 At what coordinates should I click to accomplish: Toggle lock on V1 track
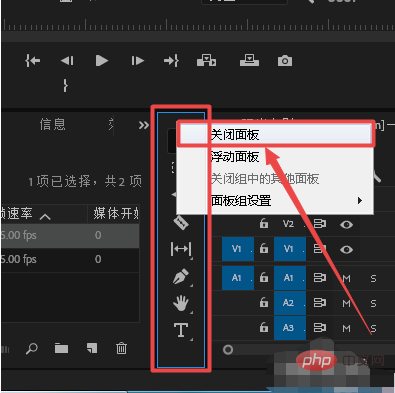point(264,248)
